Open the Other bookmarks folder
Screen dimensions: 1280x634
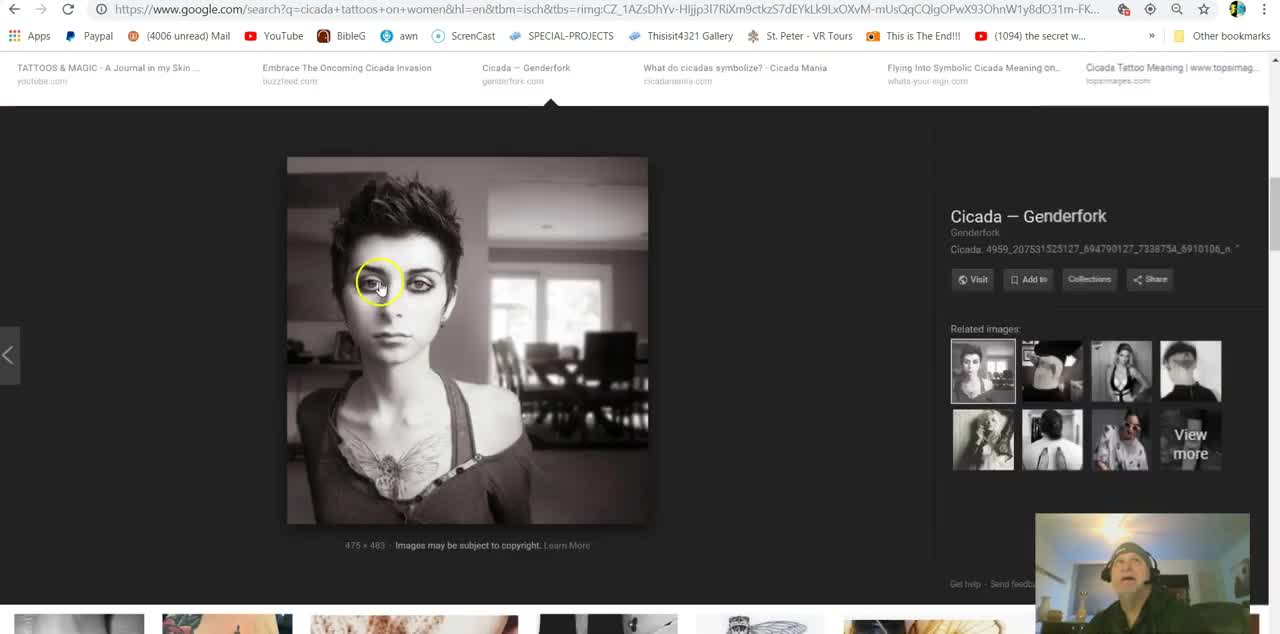1221,36
